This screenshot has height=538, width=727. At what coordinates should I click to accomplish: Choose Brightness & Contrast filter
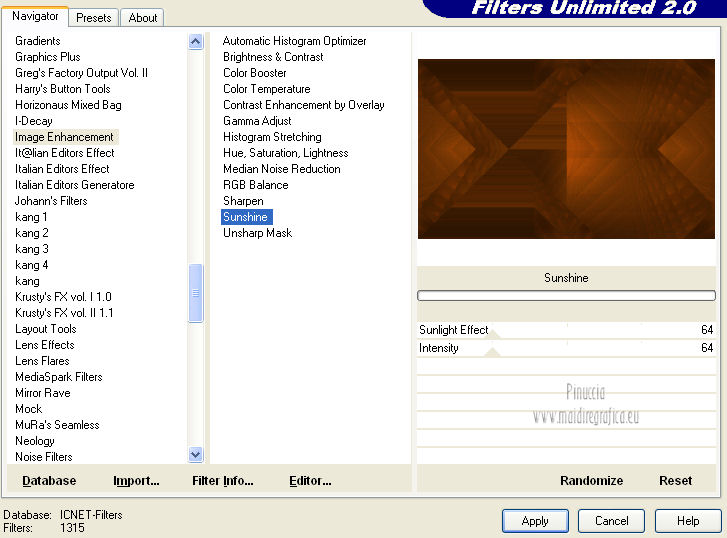coord(273,57)
